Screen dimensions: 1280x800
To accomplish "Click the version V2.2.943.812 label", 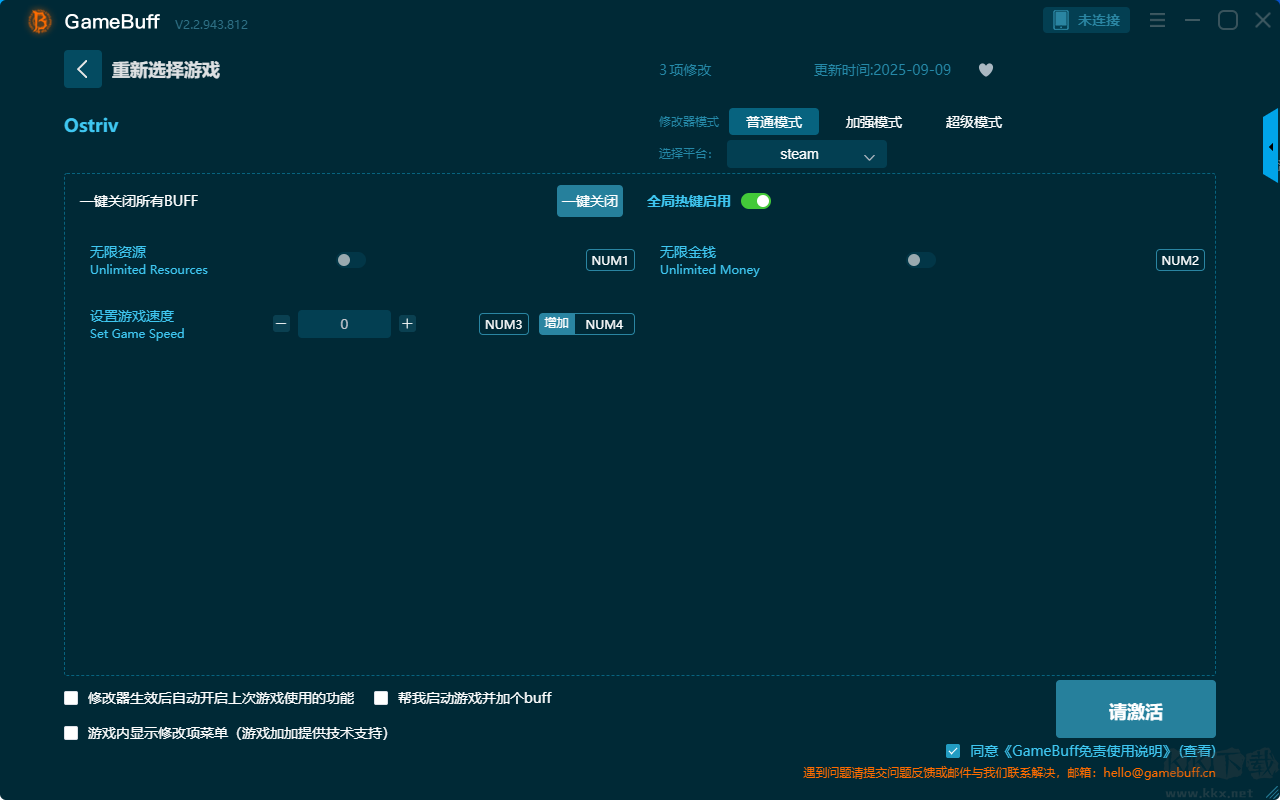I will pos(211,24).
